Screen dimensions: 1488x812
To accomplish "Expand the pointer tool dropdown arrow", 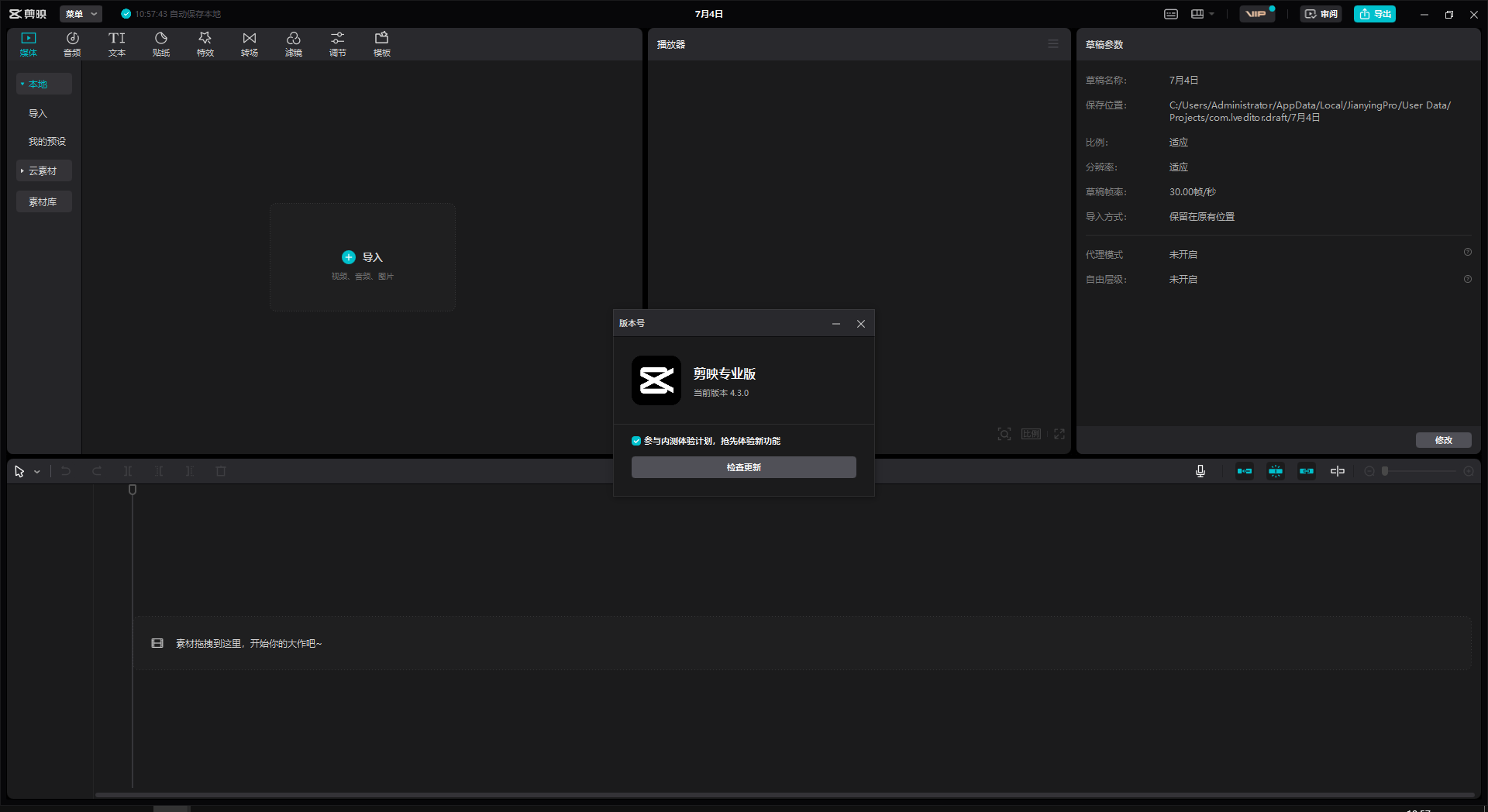I will (37, 472).
